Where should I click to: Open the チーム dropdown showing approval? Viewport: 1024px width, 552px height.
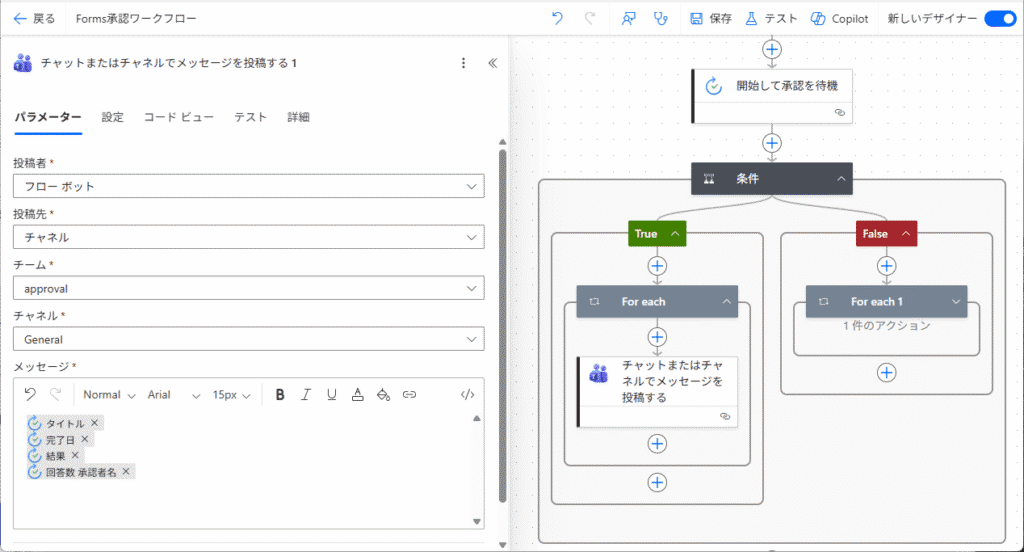pos(249,288)
